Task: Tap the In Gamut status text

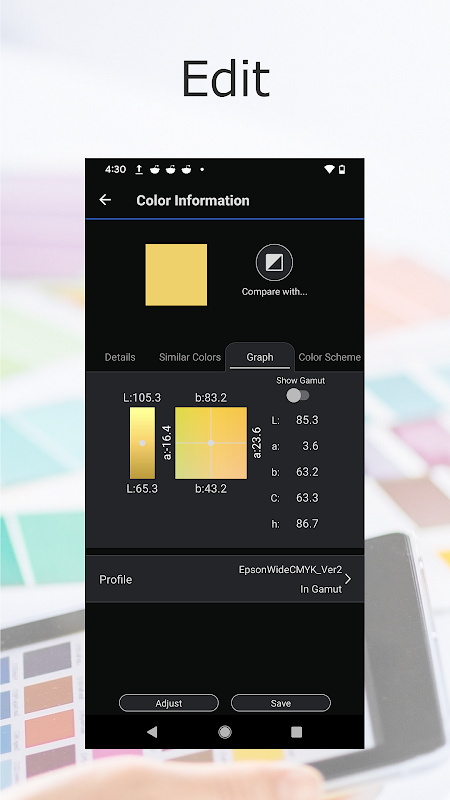Action: click(321, 589)
